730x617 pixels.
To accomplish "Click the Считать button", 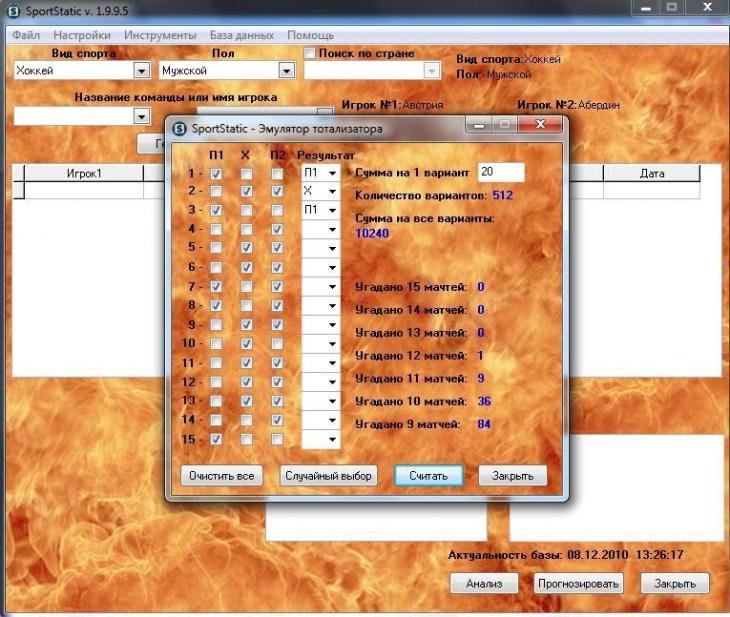I will tap(428, 476).
